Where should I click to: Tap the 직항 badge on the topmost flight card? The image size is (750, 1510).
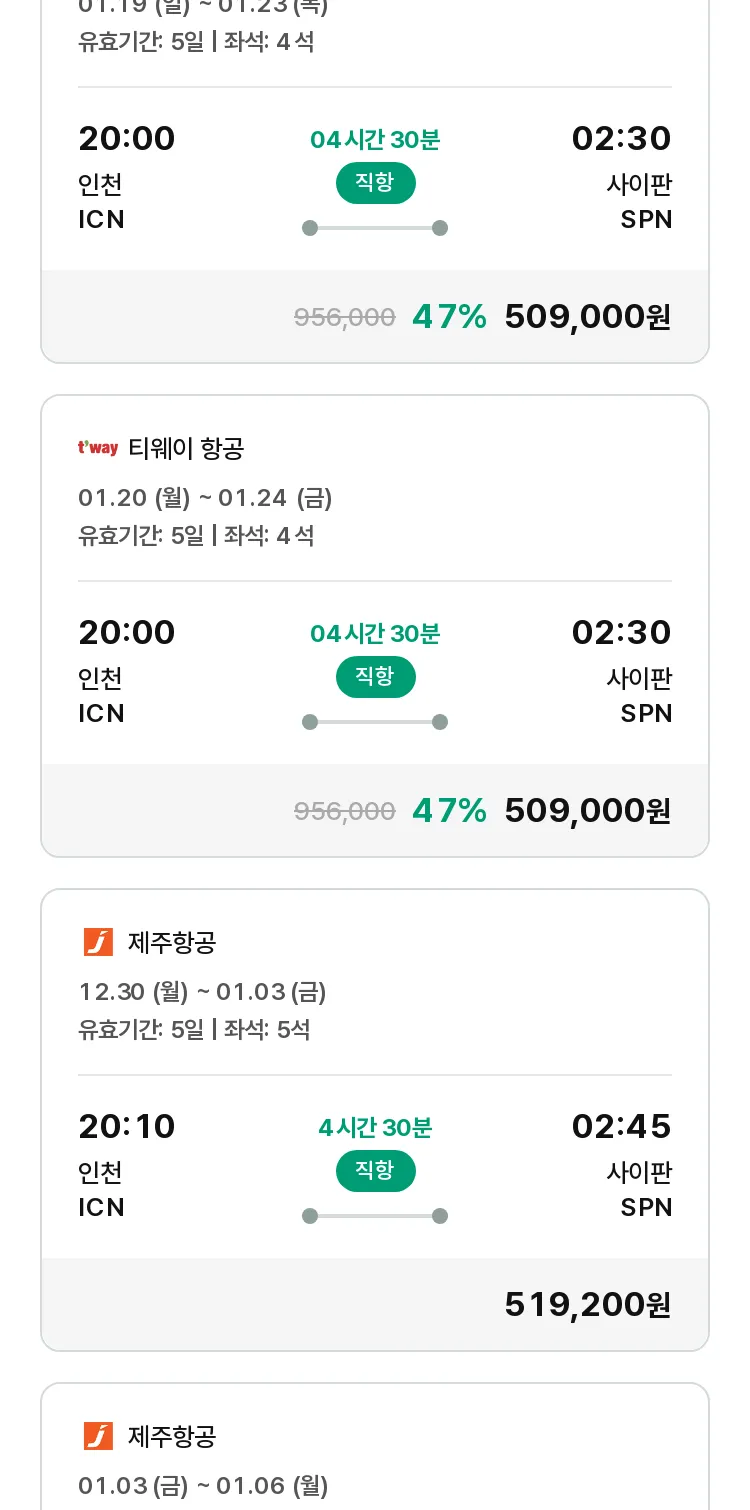pyautogui.click(x=375, y=183)
